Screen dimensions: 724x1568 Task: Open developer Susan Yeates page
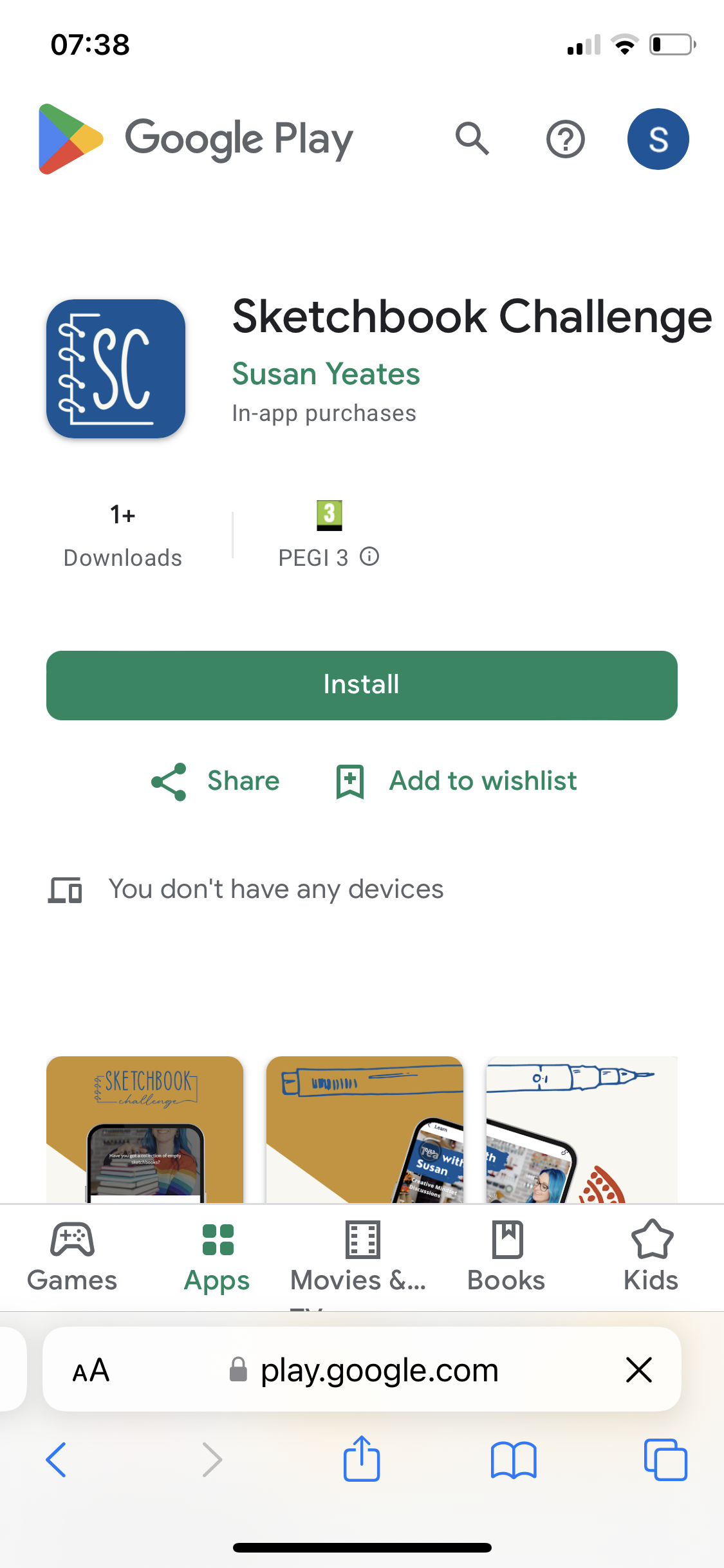[326, 374]
